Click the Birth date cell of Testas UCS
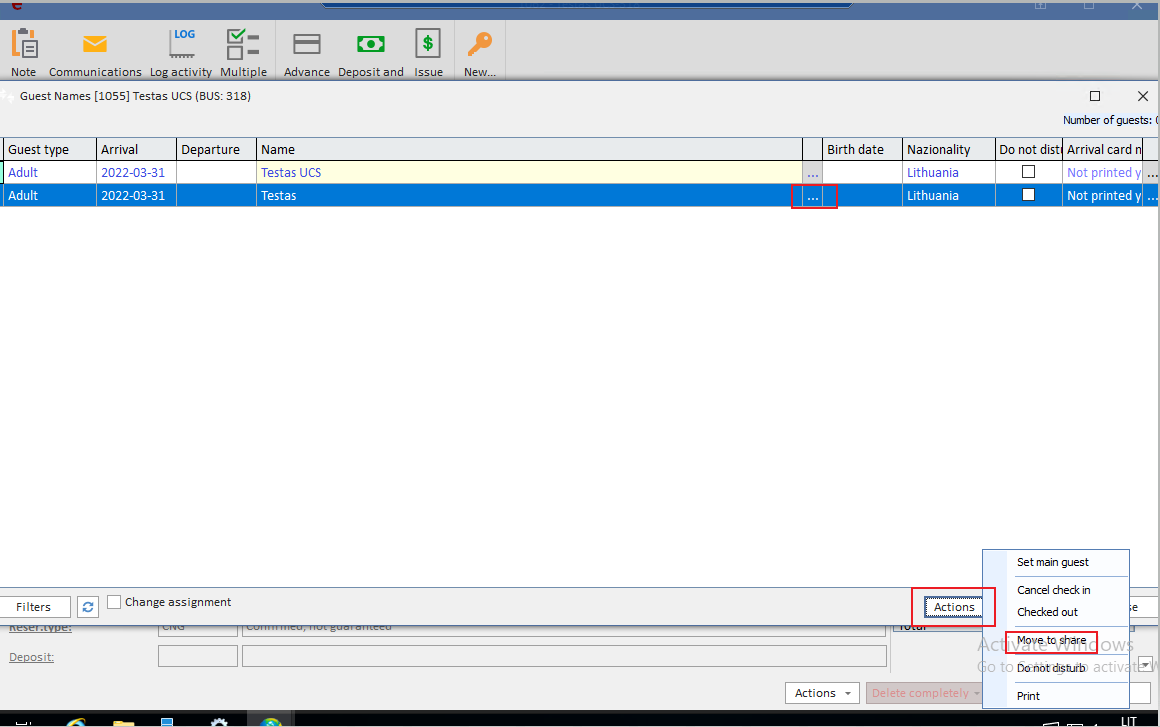 (x=862, y=172)
